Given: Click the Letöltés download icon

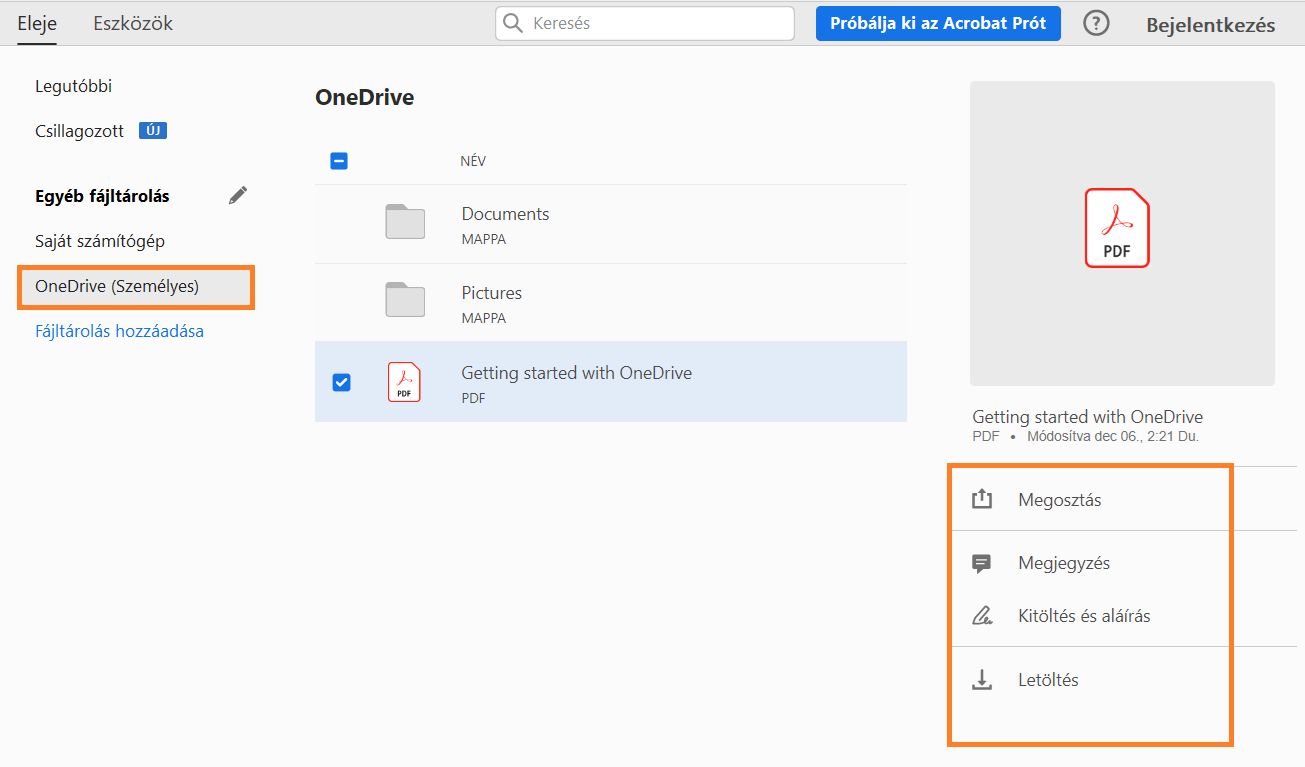Looking at the screenshot, I should 981,679.
